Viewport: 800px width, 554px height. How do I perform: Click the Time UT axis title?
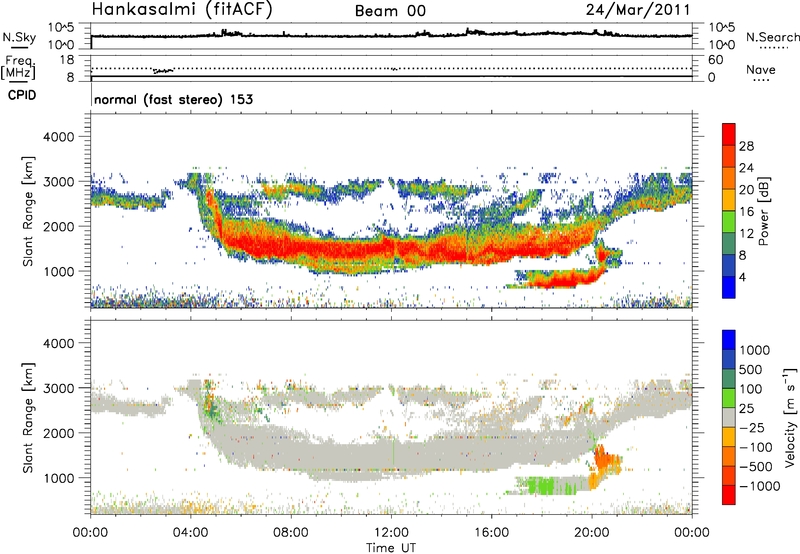click(x=391, y=548)
